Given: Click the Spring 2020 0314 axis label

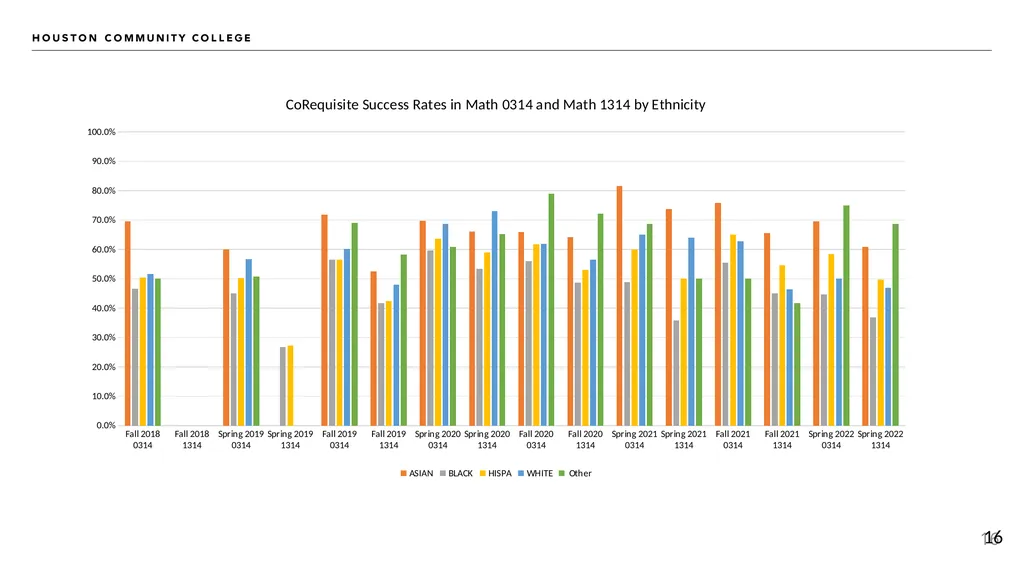Looking at the screenshot, I should 438,440.
